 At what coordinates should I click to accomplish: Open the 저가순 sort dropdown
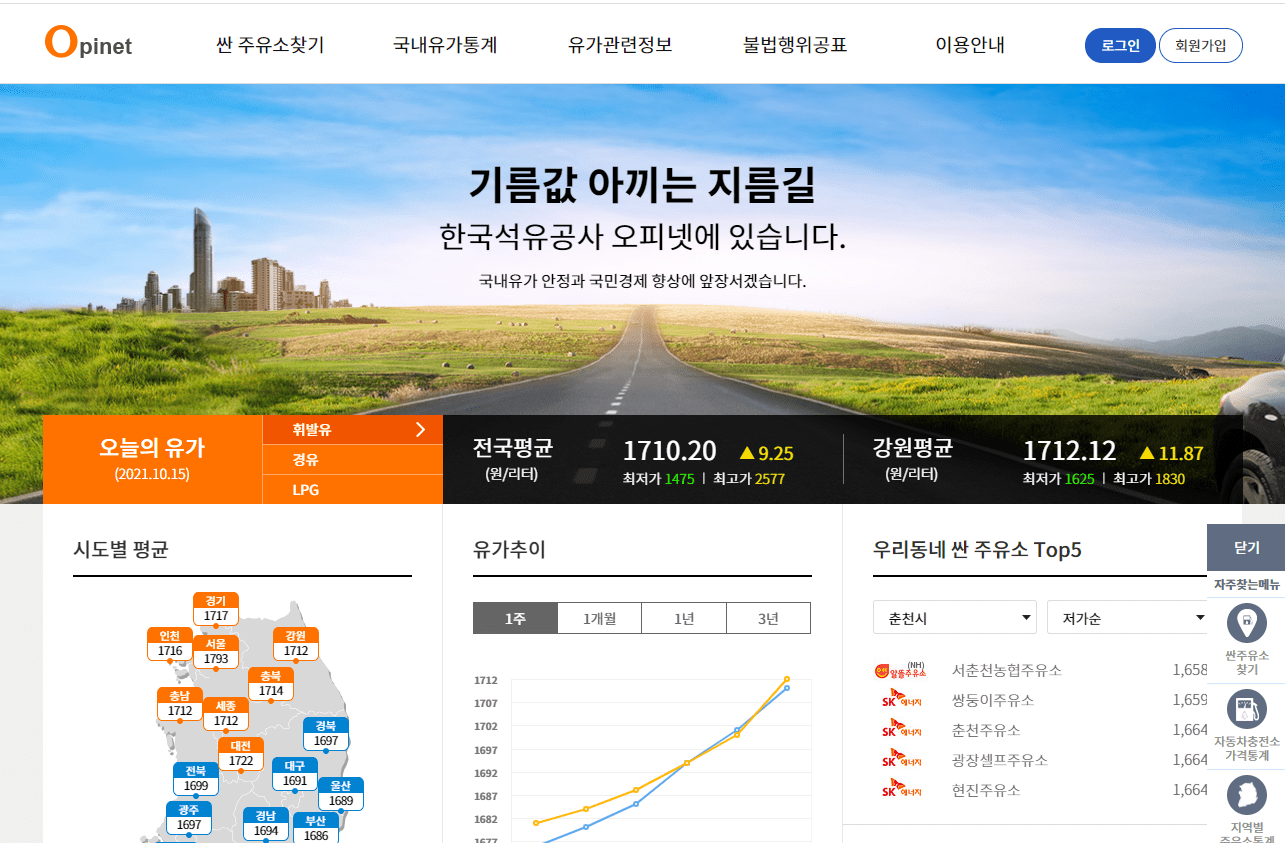1129,618
